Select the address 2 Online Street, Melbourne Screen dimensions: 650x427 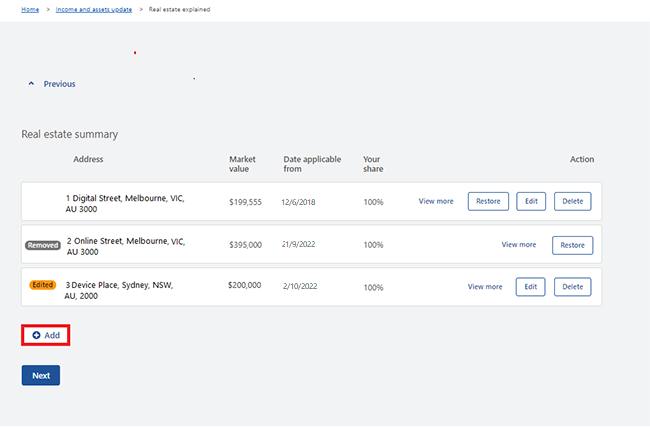pyautogui.click(x=126, y=246)
